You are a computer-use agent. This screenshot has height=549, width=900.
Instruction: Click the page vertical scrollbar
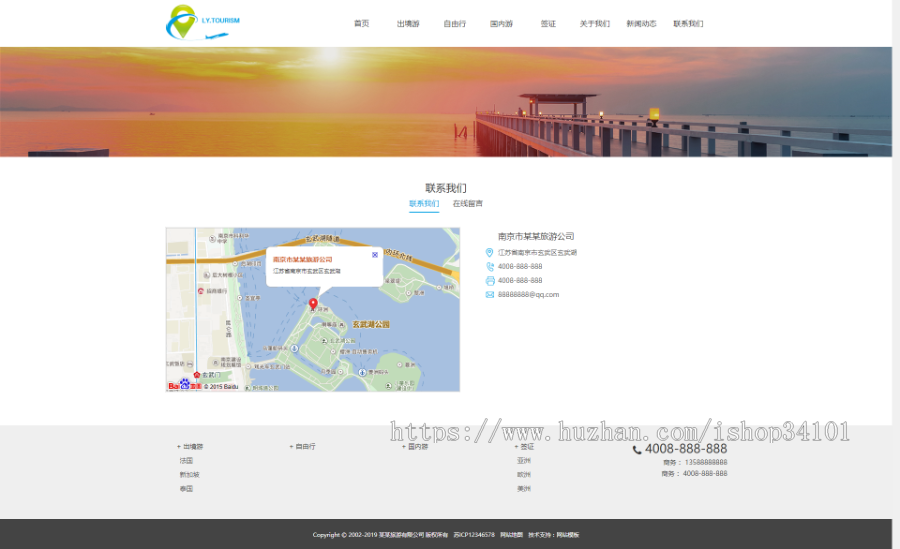click(x=896, y=274)
